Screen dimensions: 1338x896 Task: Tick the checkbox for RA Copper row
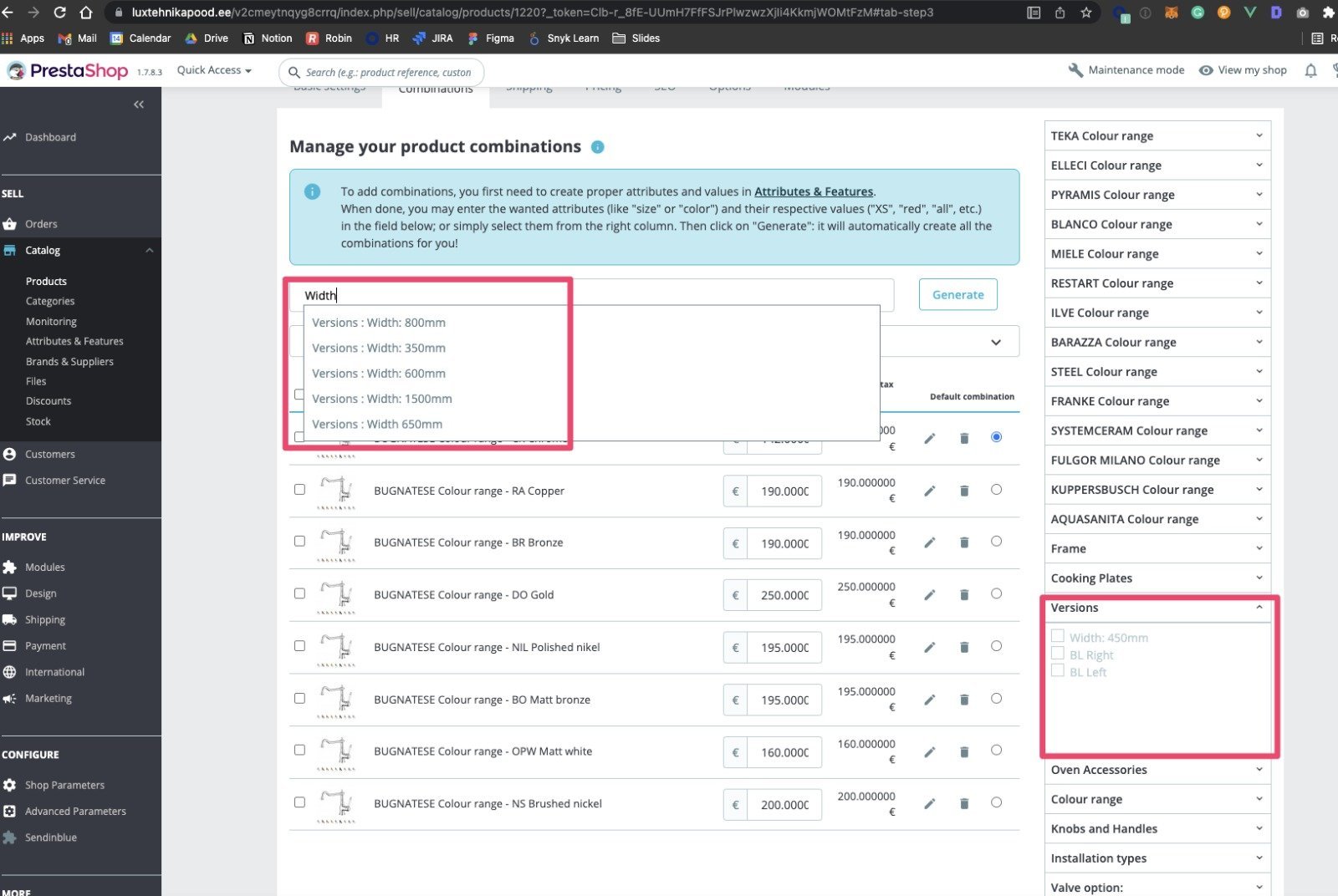[x=299, y=489]
